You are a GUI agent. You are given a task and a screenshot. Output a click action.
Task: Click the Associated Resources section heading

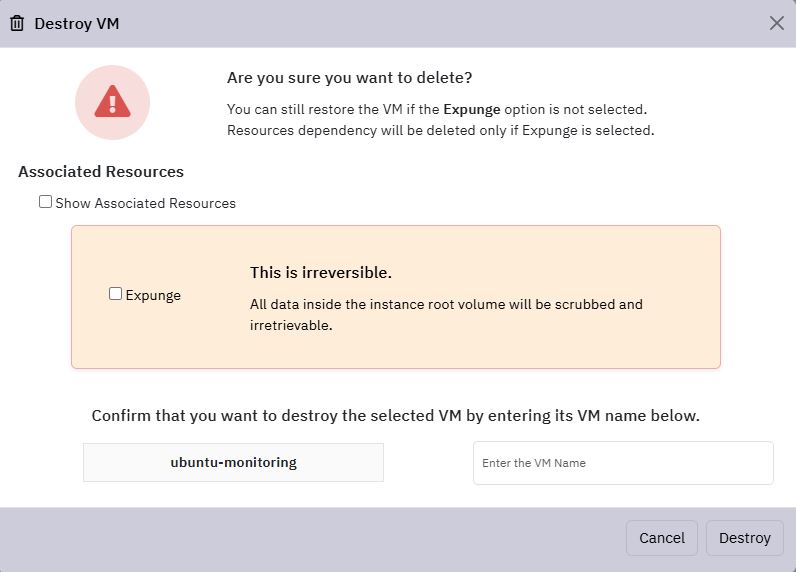tap(101, 172)
